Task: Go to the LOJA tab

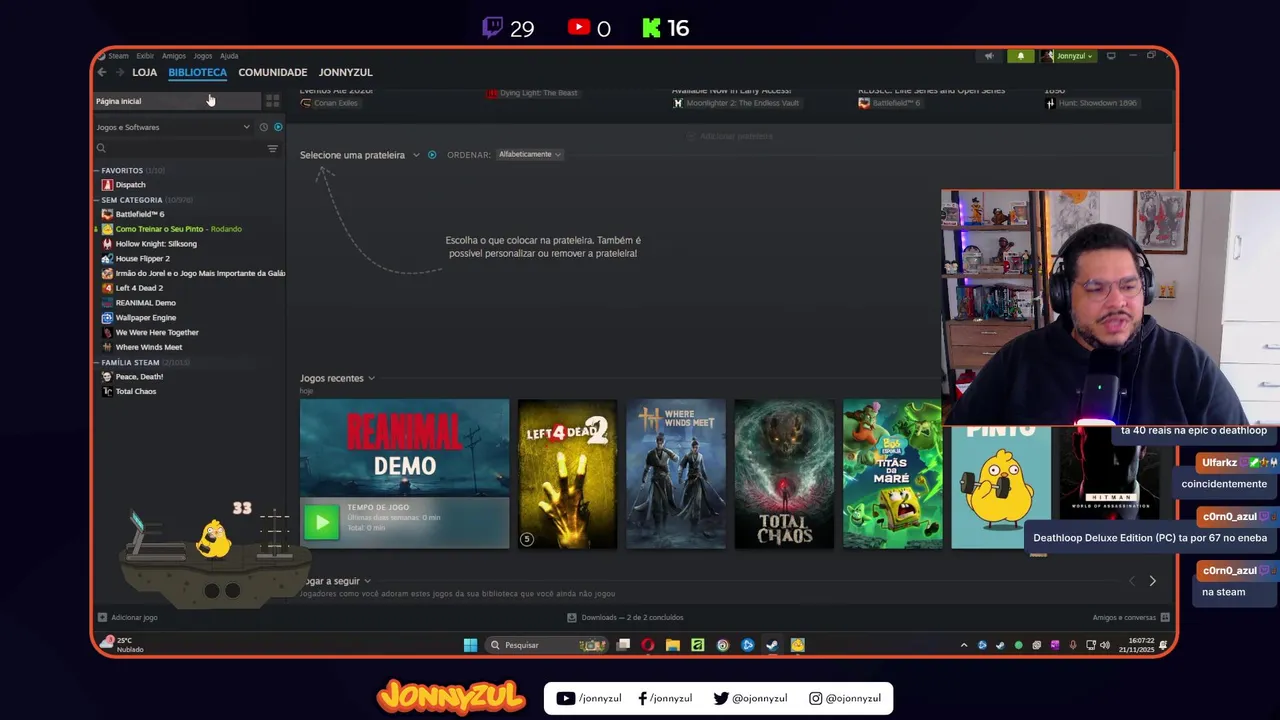Action: click(145, 72)
